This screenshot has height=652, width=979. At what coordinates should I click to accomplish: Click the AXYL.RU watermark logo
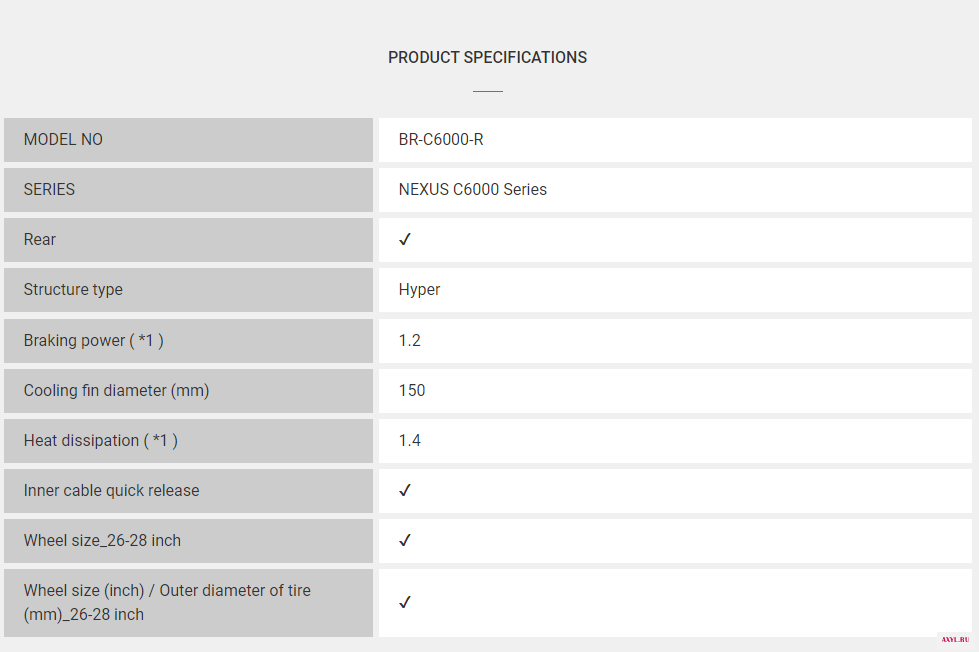click(955, 640)
